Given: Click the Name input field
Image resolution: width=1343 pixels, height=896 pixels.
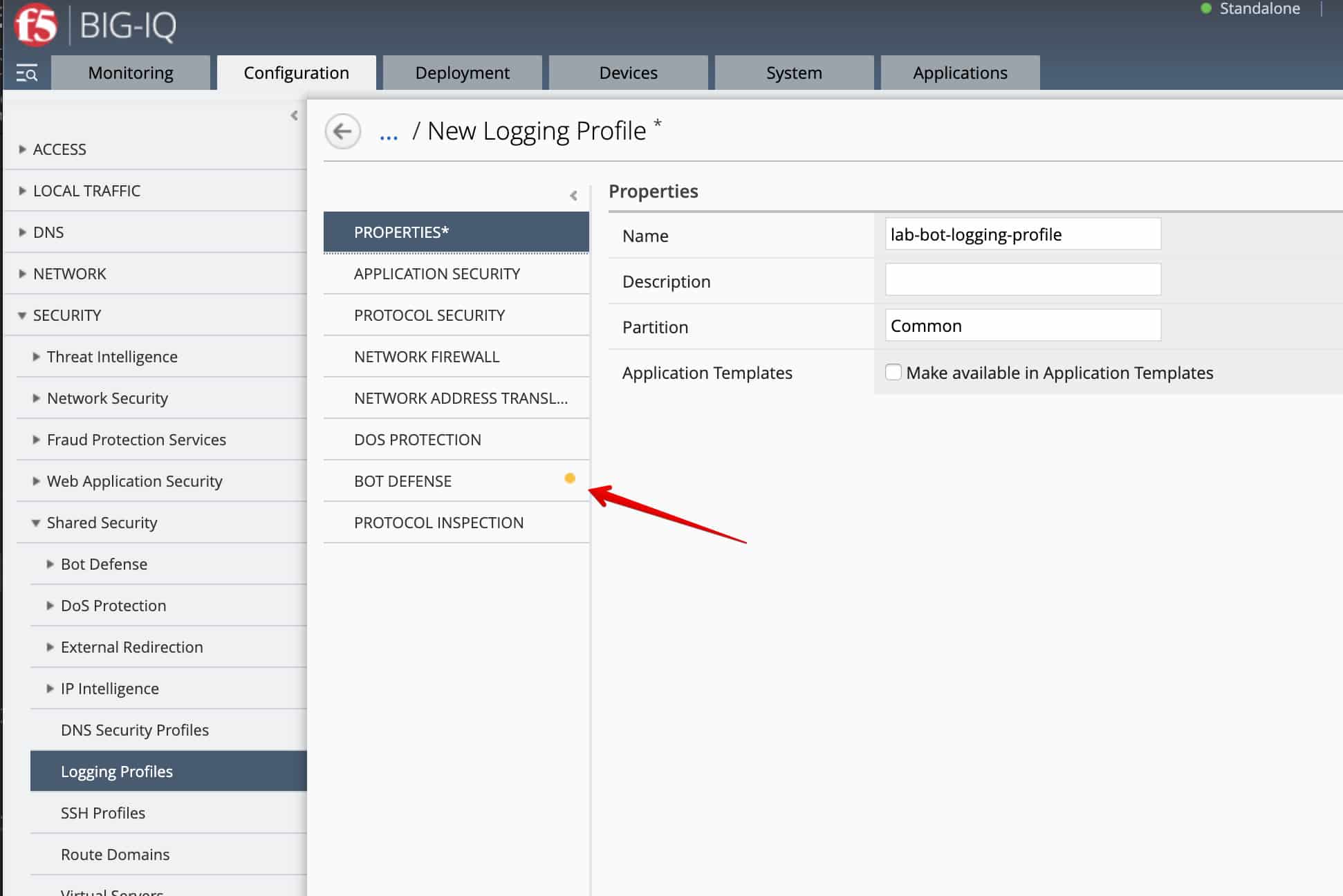Looking at the screenshot, I should pyautogui.click(x=1023, y=234).
